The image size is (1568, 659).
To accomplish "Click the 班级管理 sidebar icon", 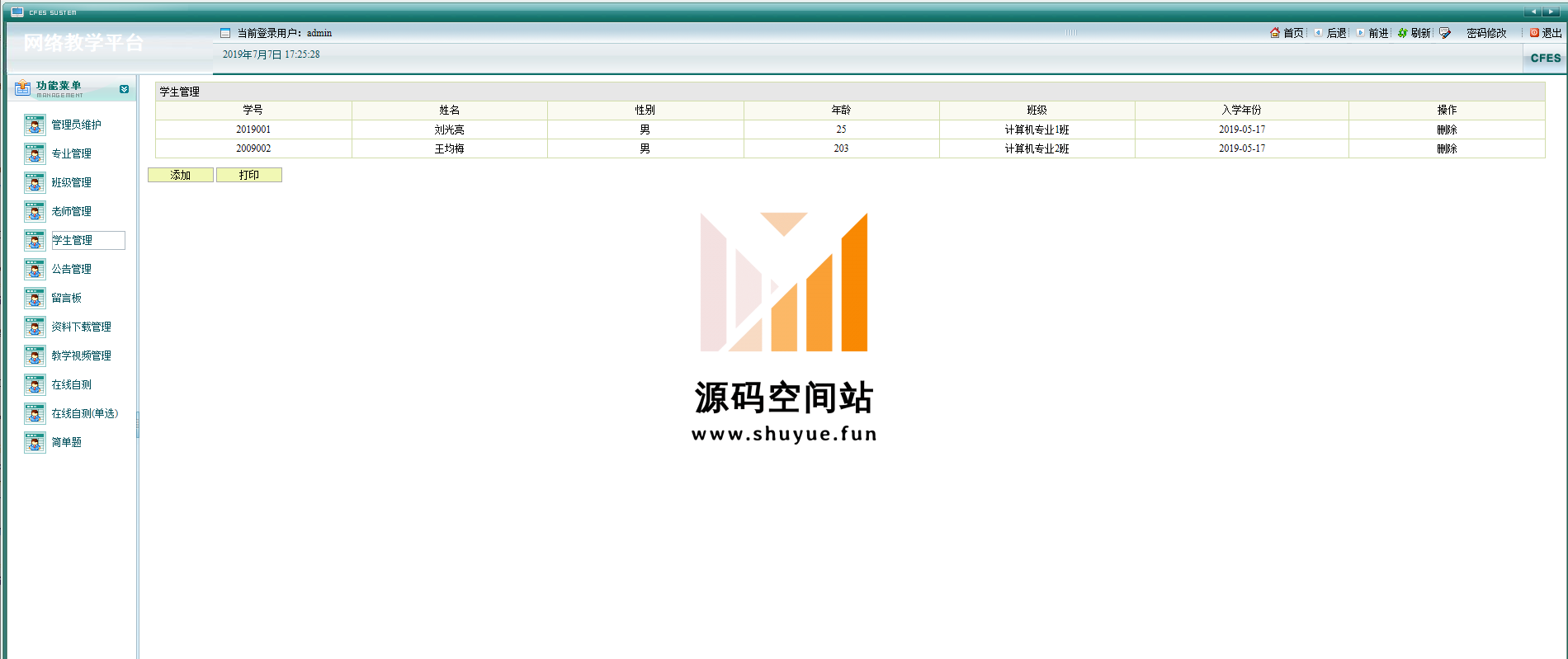I will click(35, 182).
